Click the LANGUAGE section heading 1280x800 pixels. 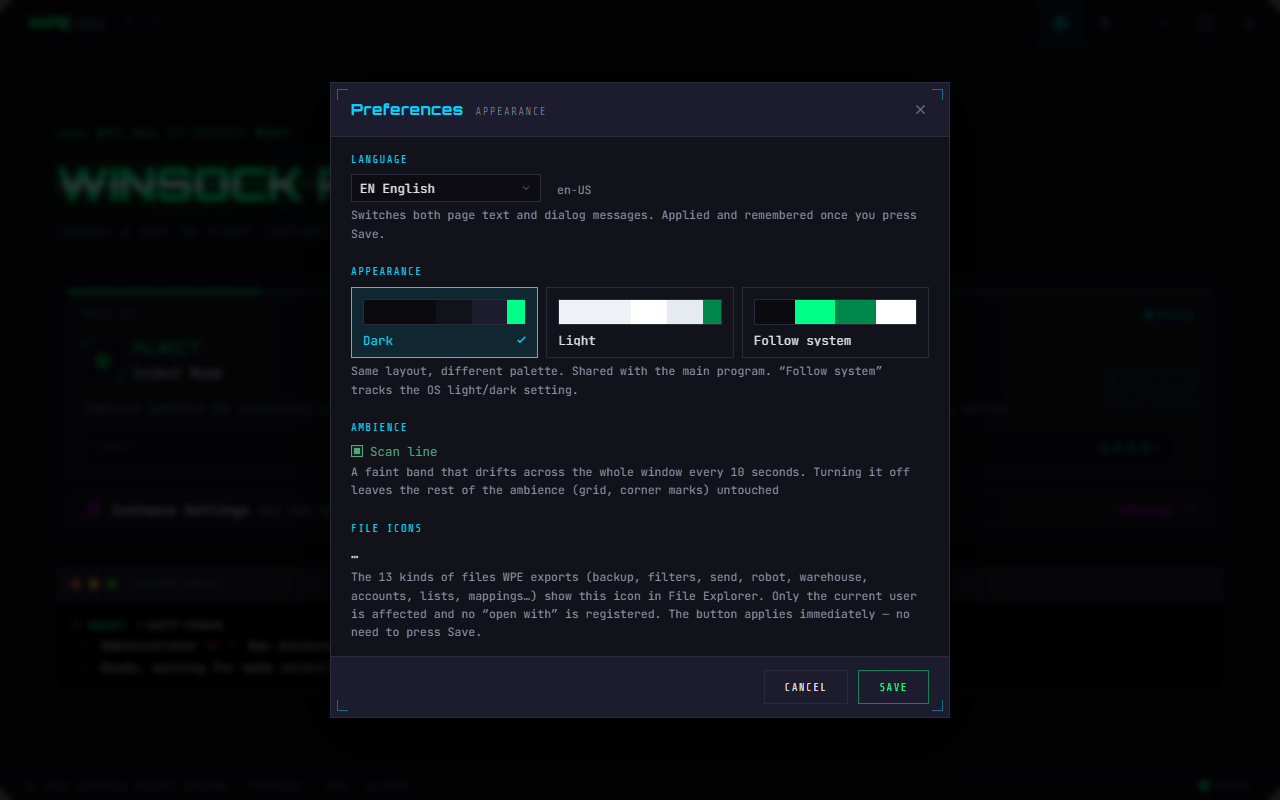[379, 160]
